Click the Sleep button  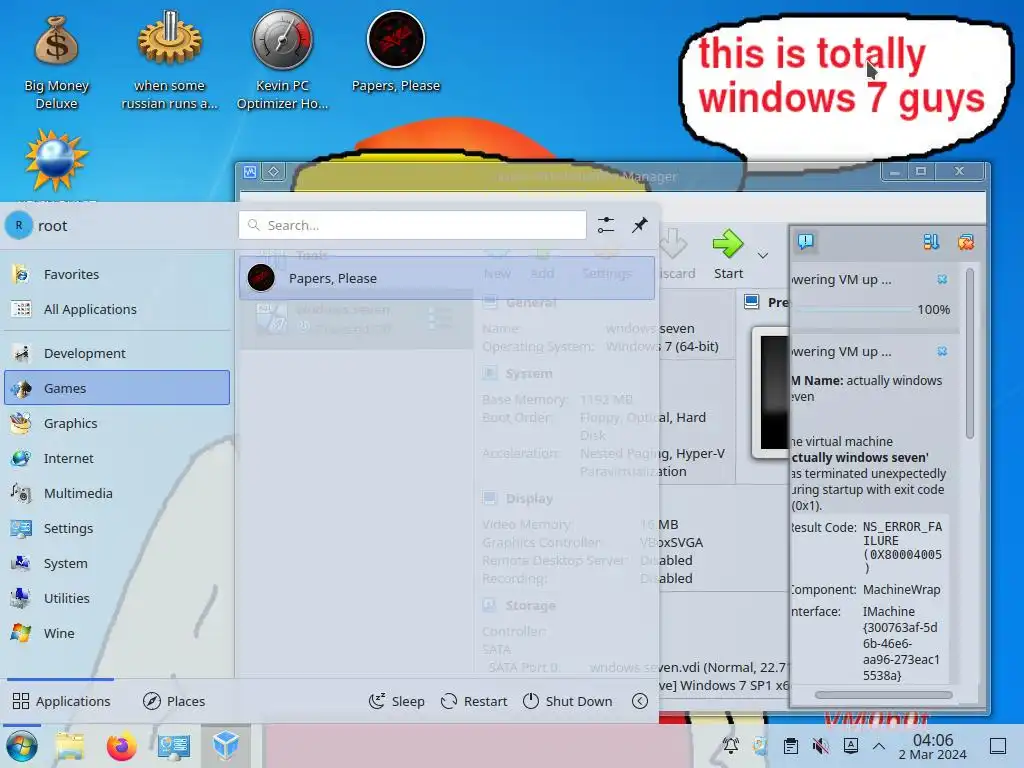click(396, 701)
